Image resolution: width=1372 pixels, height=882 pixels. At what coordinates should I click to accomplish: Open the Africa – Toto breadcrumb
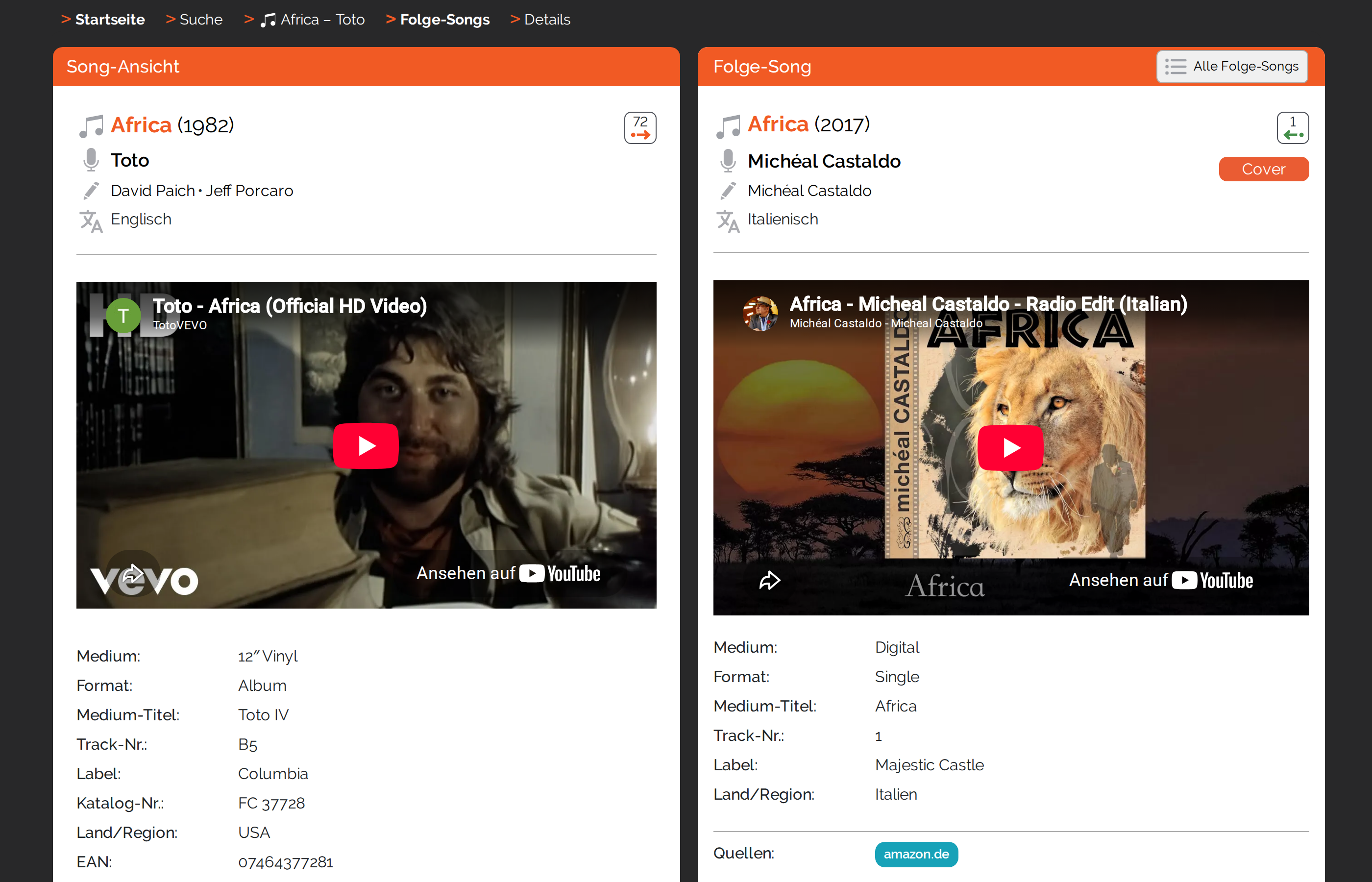322,20
